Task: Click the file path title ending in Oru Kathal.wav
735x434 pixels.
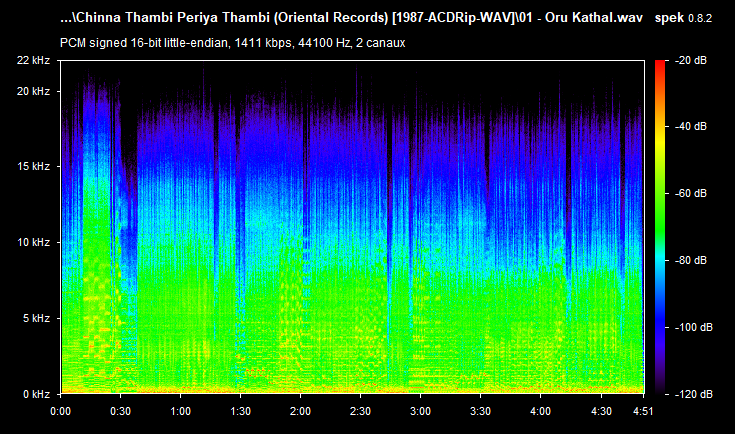Action: [x=352, y=18]
